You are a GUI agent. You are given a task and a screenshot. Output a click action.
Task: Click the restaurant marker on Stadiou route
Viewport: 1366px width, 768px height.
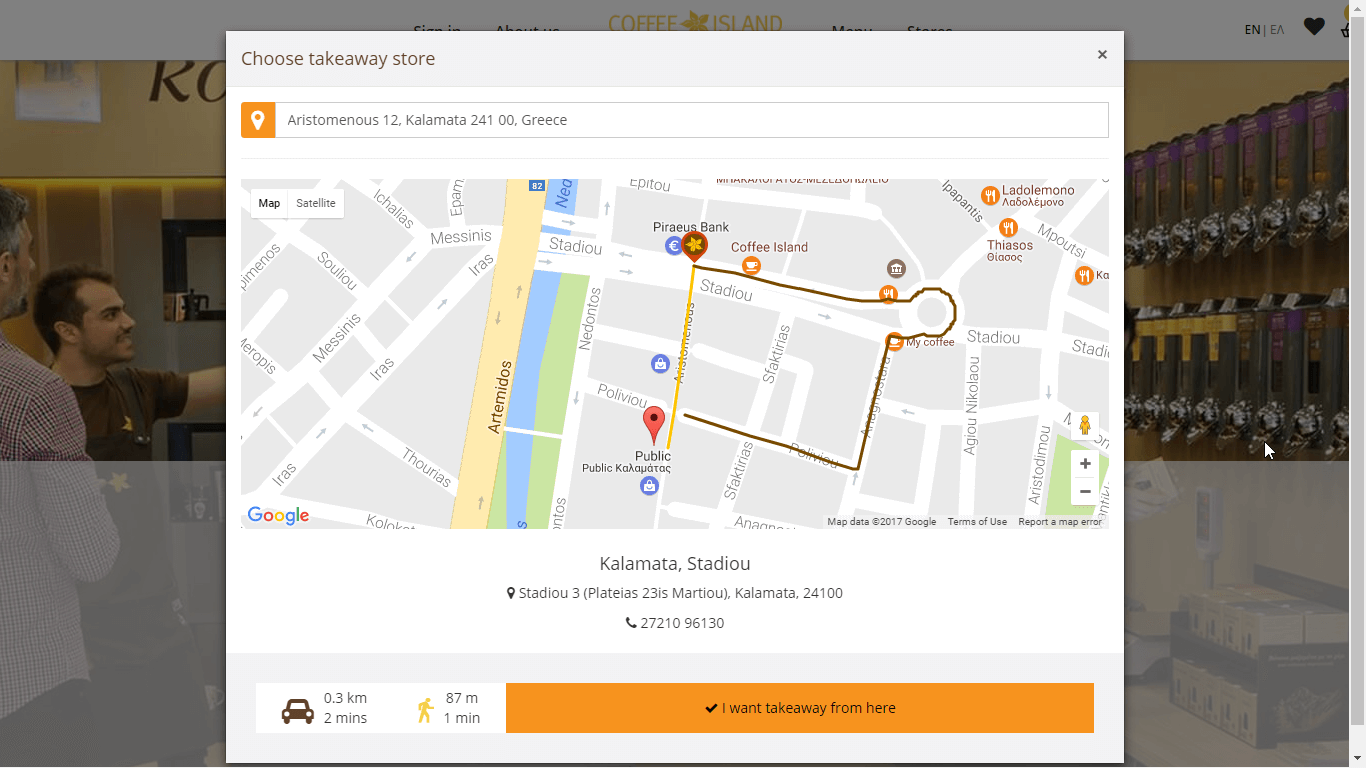tap(887, 294)
